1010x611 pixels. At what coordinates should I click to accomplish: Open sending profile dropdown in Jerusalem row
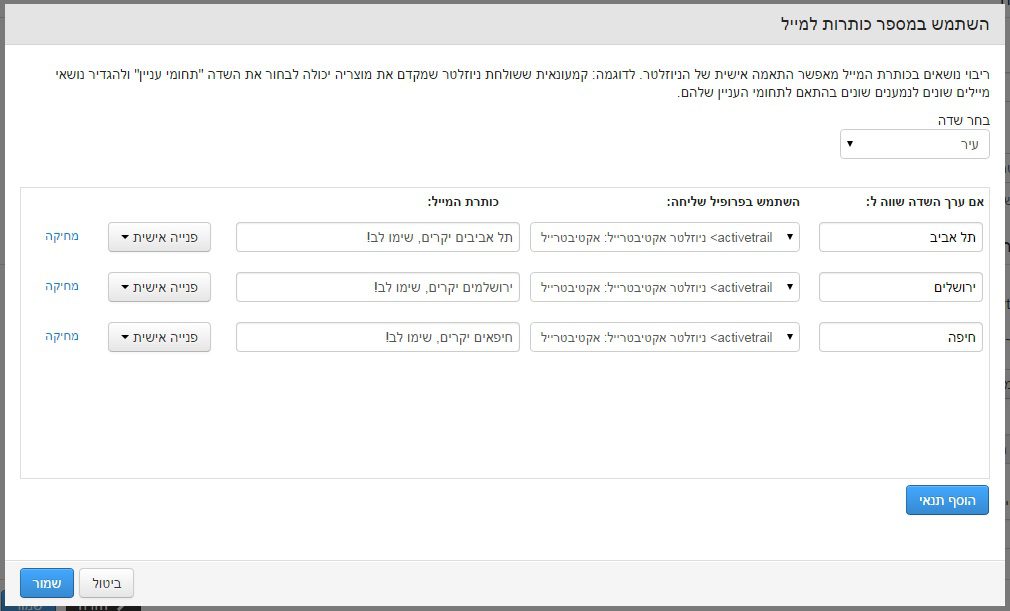[x=664, y=287]
